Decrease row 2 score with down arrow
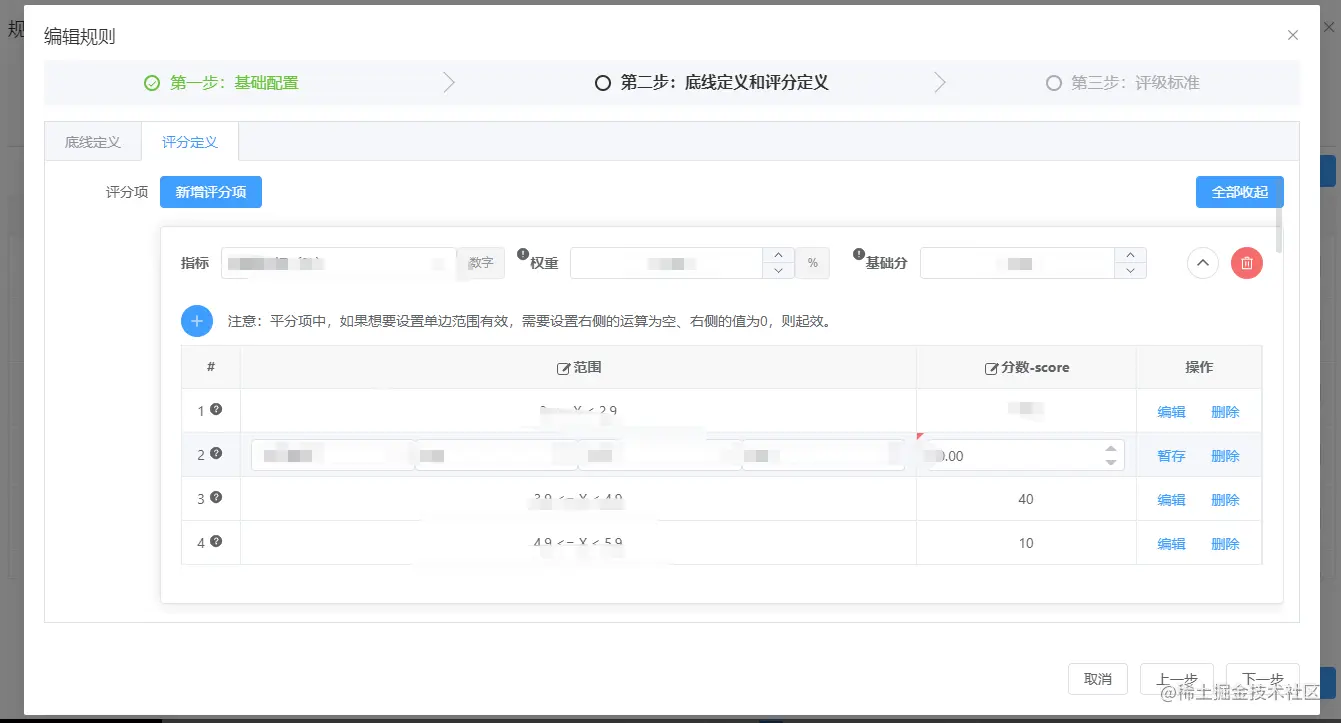 [1110, 462]
